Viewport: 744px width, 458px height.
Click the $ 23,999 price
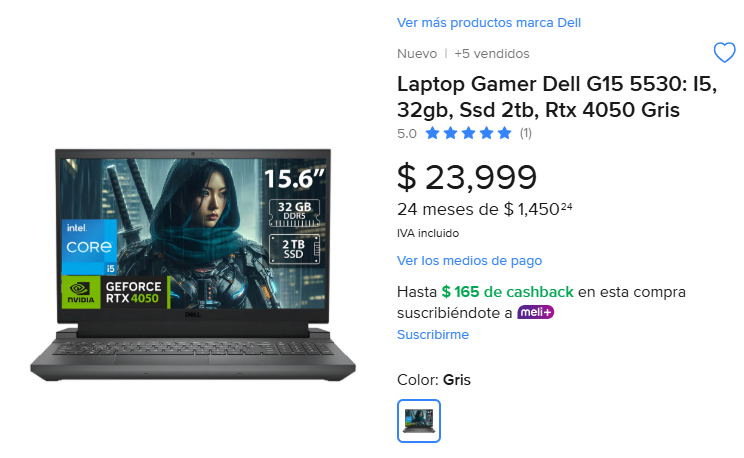pyautogui.click(x=467, y=177)
